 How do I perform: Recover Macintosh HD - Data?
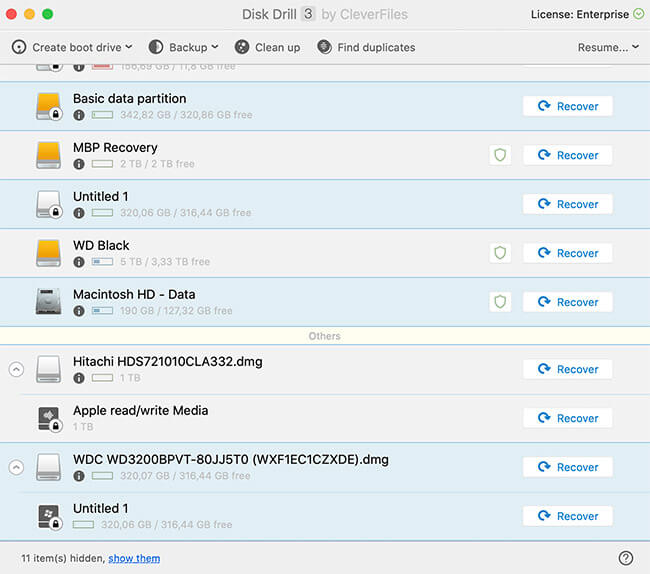(568, 302)
